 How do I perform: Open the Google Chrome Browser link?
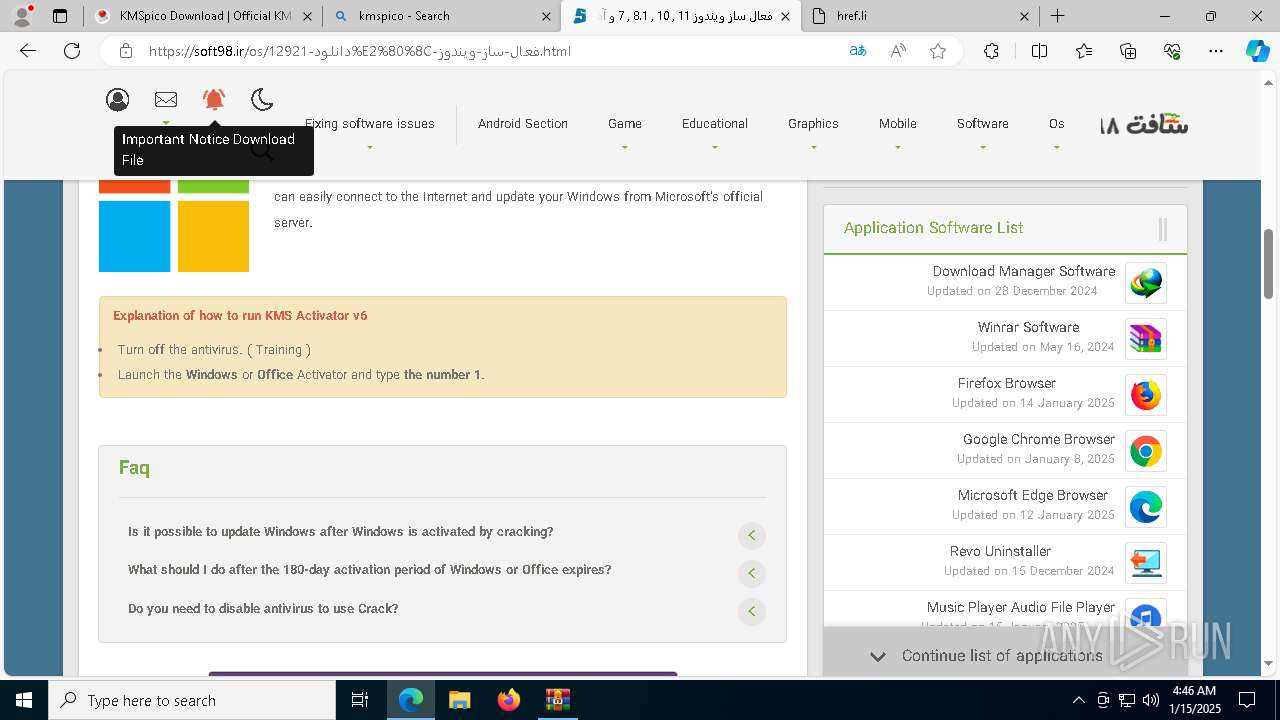pyautogui.click(x=1039, y=439)
